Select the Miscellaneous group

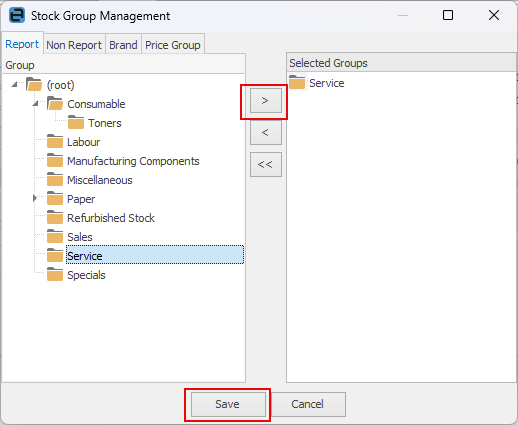click(100, 180)
